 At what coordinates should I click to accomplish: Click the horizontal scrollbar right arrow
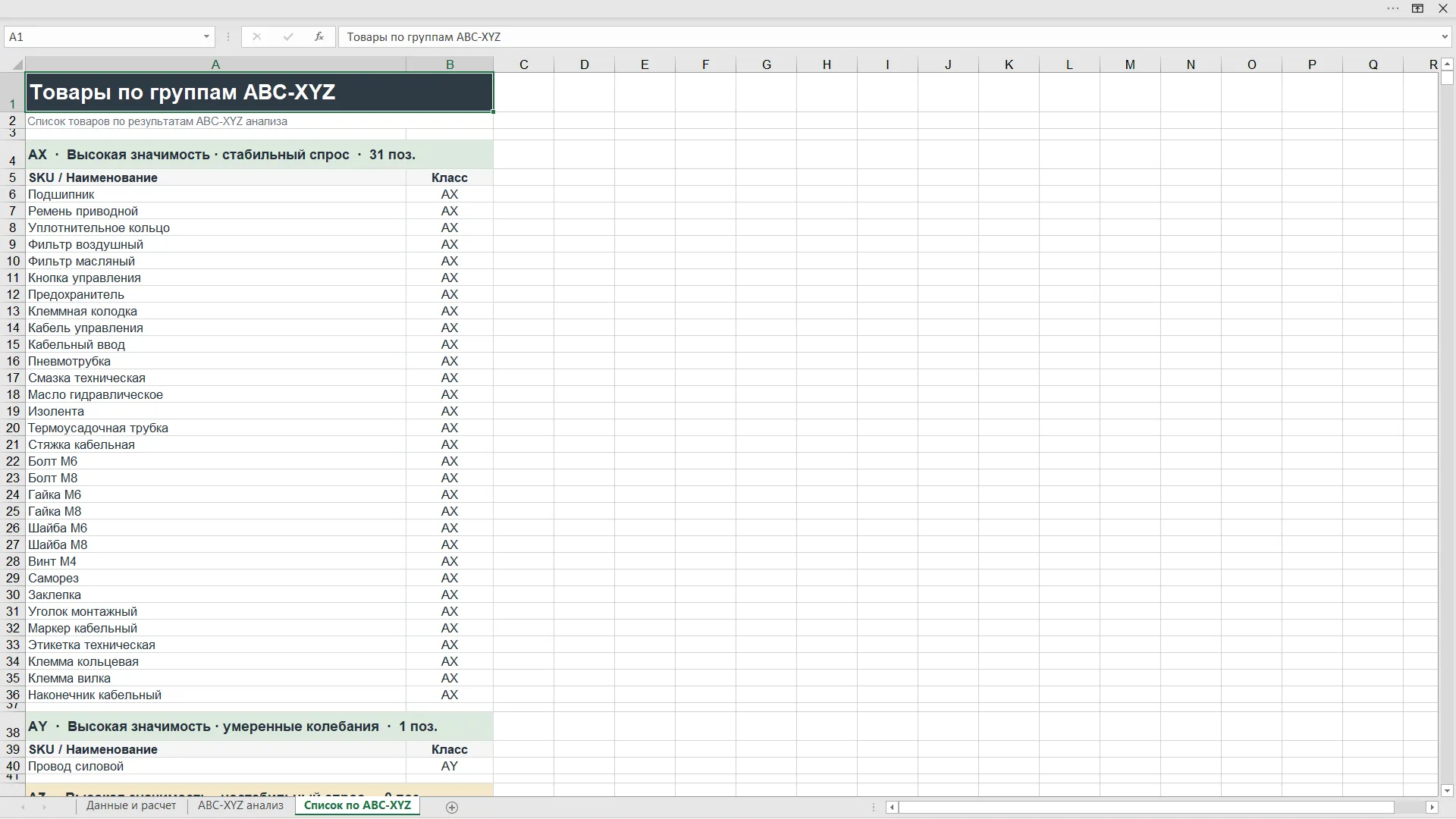click(x=1432, y=808)
